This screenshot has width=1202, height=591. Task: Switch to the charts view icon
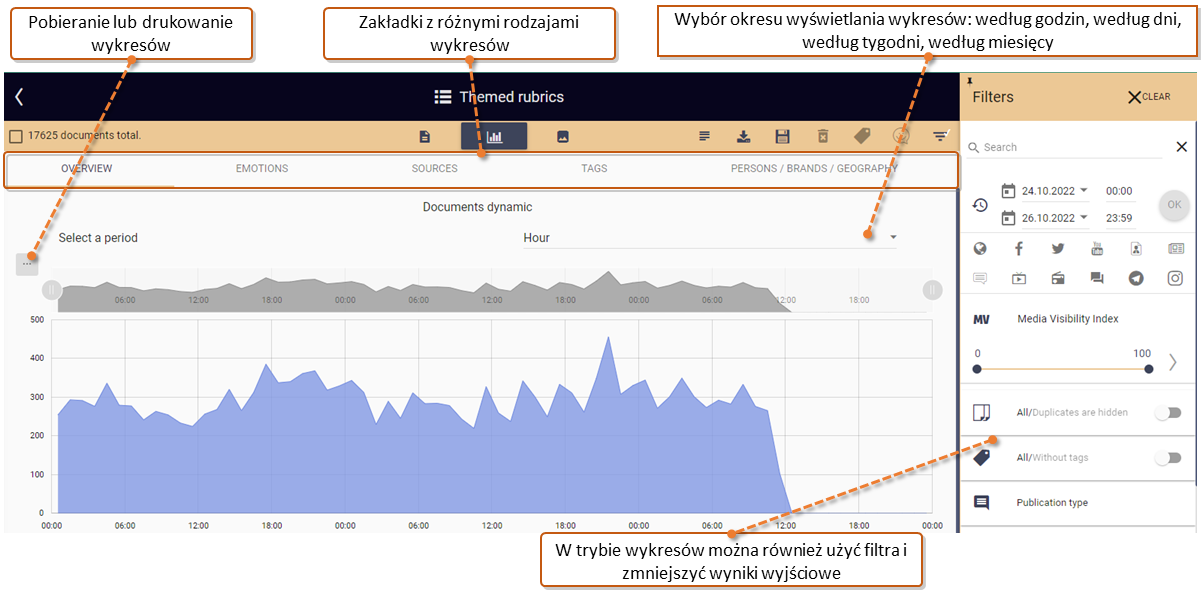pyautogui.click(x=494, y=136)
